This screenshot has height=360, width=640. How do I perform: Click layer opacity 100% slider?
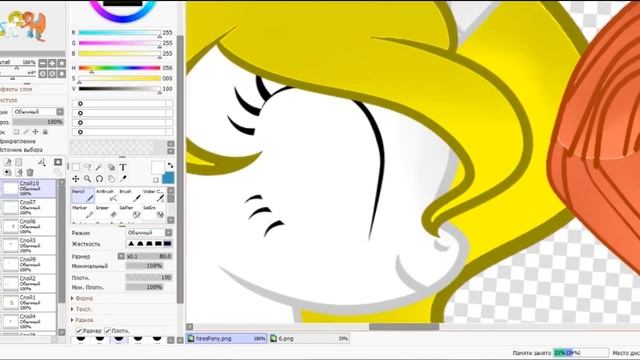[38, 122]
